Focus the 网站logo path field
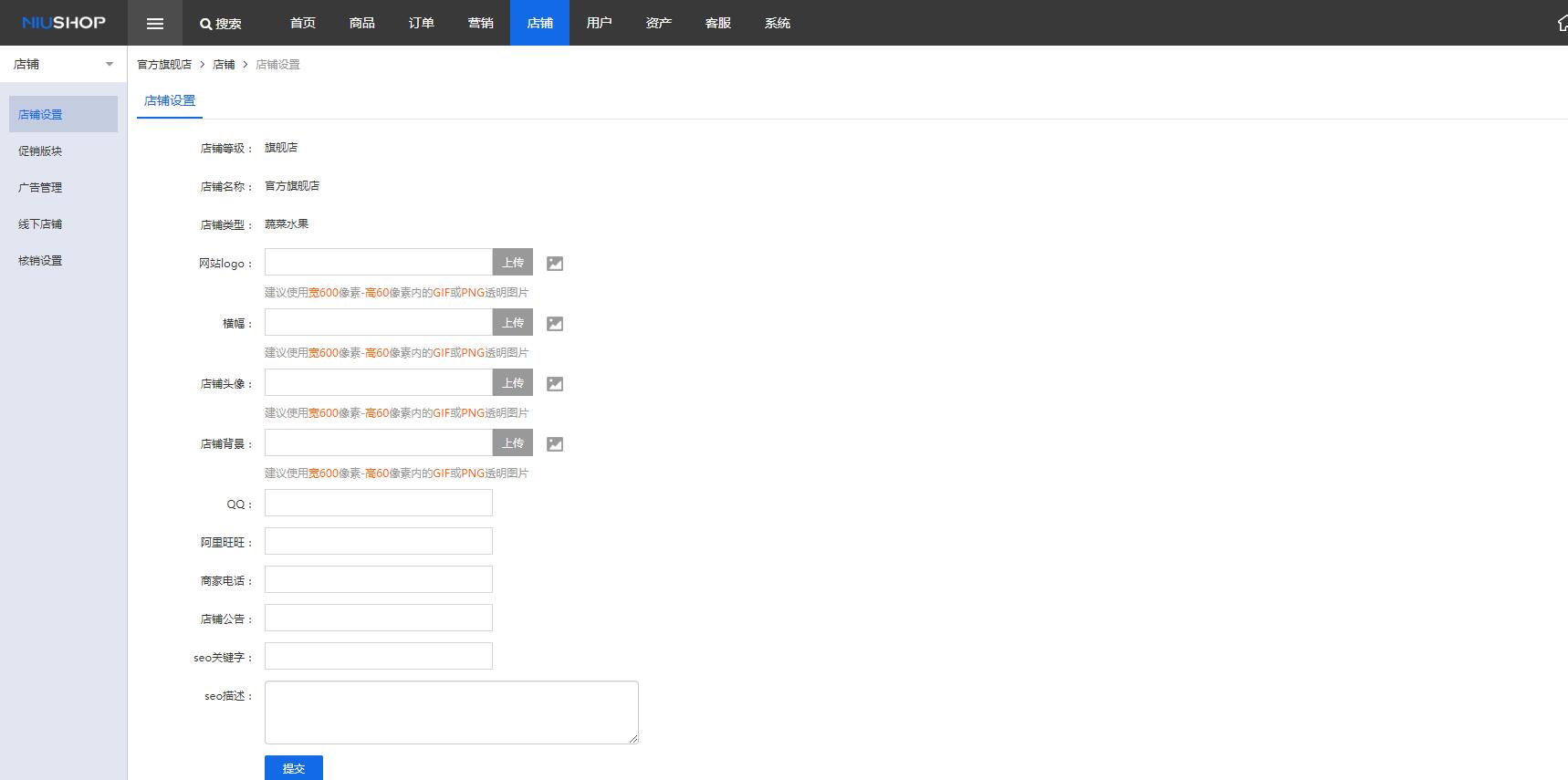Screen dimensions: 1568x780 point(379,262)
